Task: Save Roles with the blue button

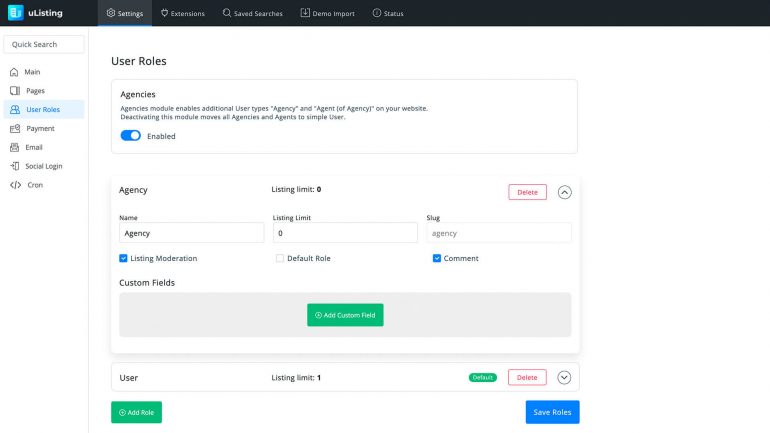Action: [x=552, y=412]
